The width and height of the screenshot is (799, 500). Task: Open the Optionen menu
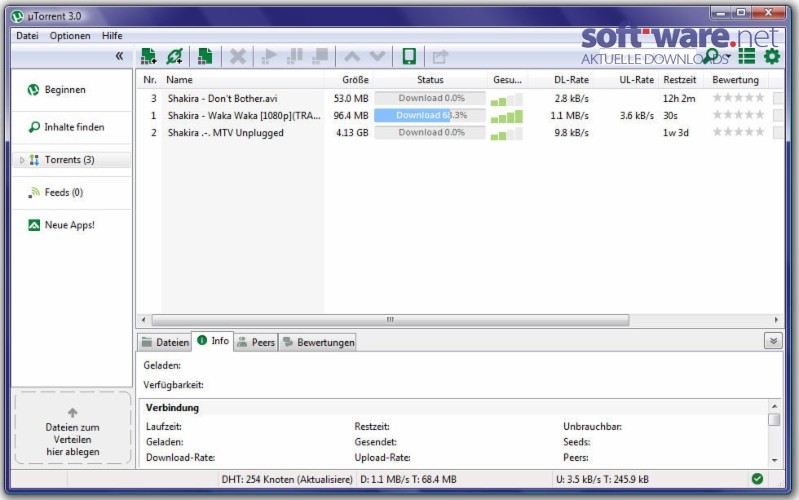coord(70,36)
